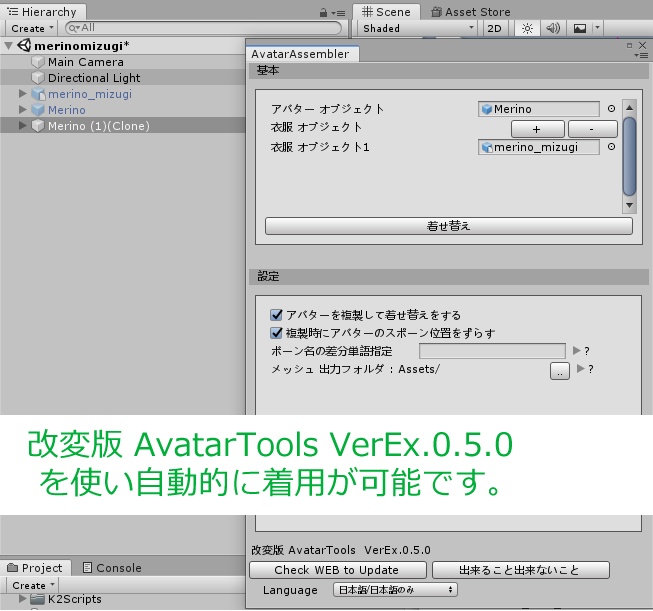Open the Create dropdown in Hierarchy
The width and height of the screenshot is (653, 611).
tap(32, 28)
